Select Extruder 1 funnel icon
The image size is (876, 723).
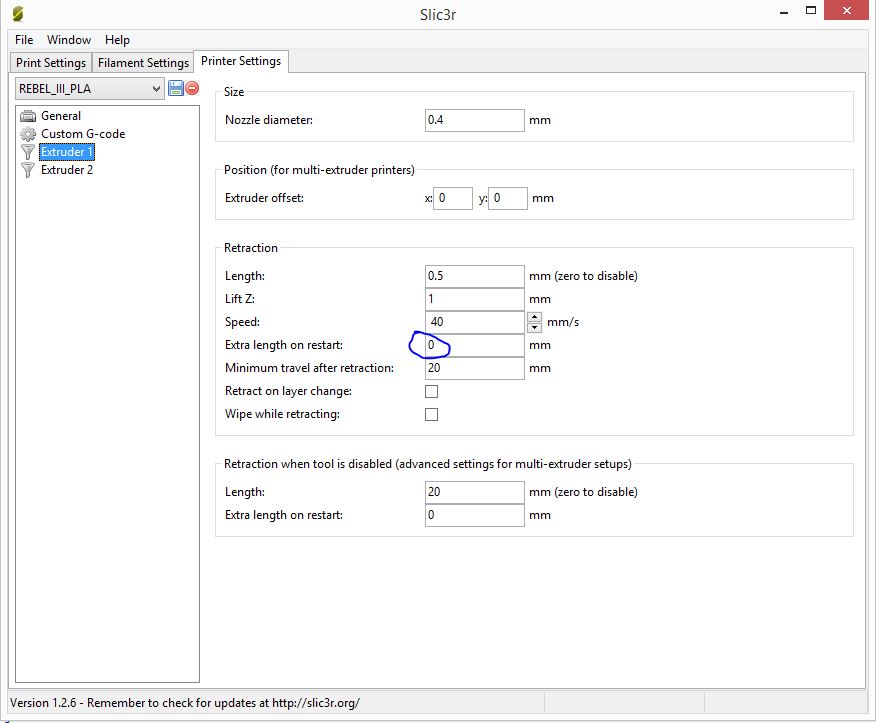click(28, 152)
